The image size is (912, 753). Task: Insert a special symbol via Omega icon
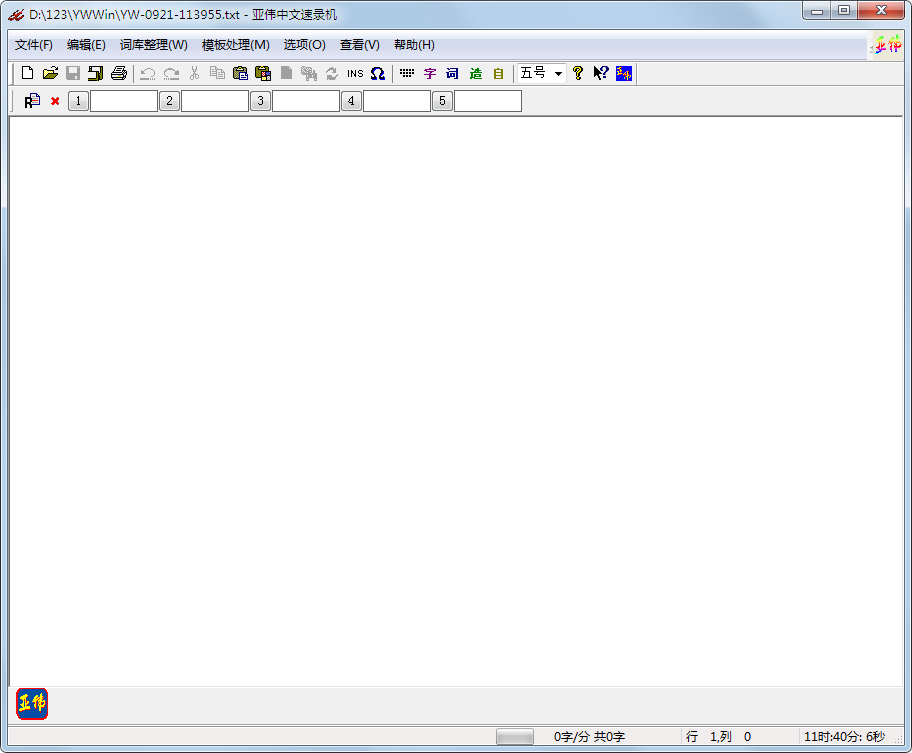(x=377, y=73)
